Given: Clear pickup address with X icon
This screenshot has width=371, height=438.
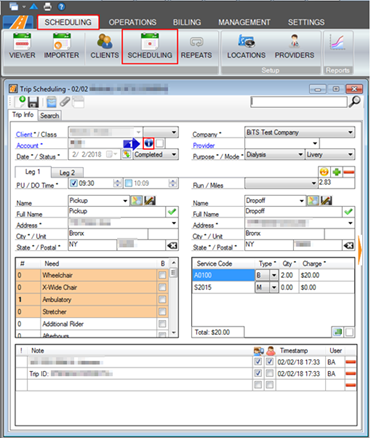Looking at the screenshot, I should (x=172, y=246).
